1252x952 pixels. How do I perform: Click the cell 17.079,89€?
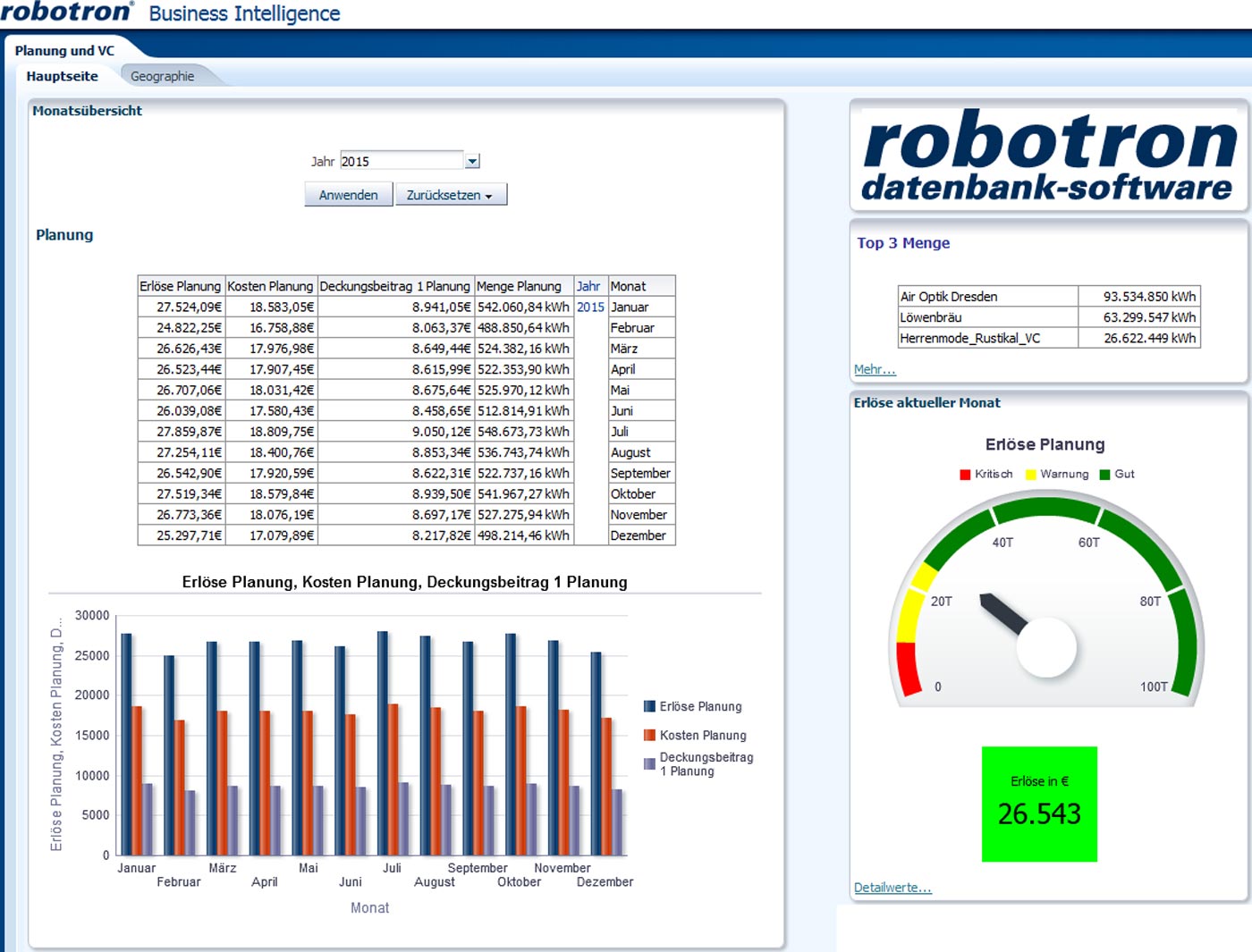pyautogui.click(x=270, y=535)
